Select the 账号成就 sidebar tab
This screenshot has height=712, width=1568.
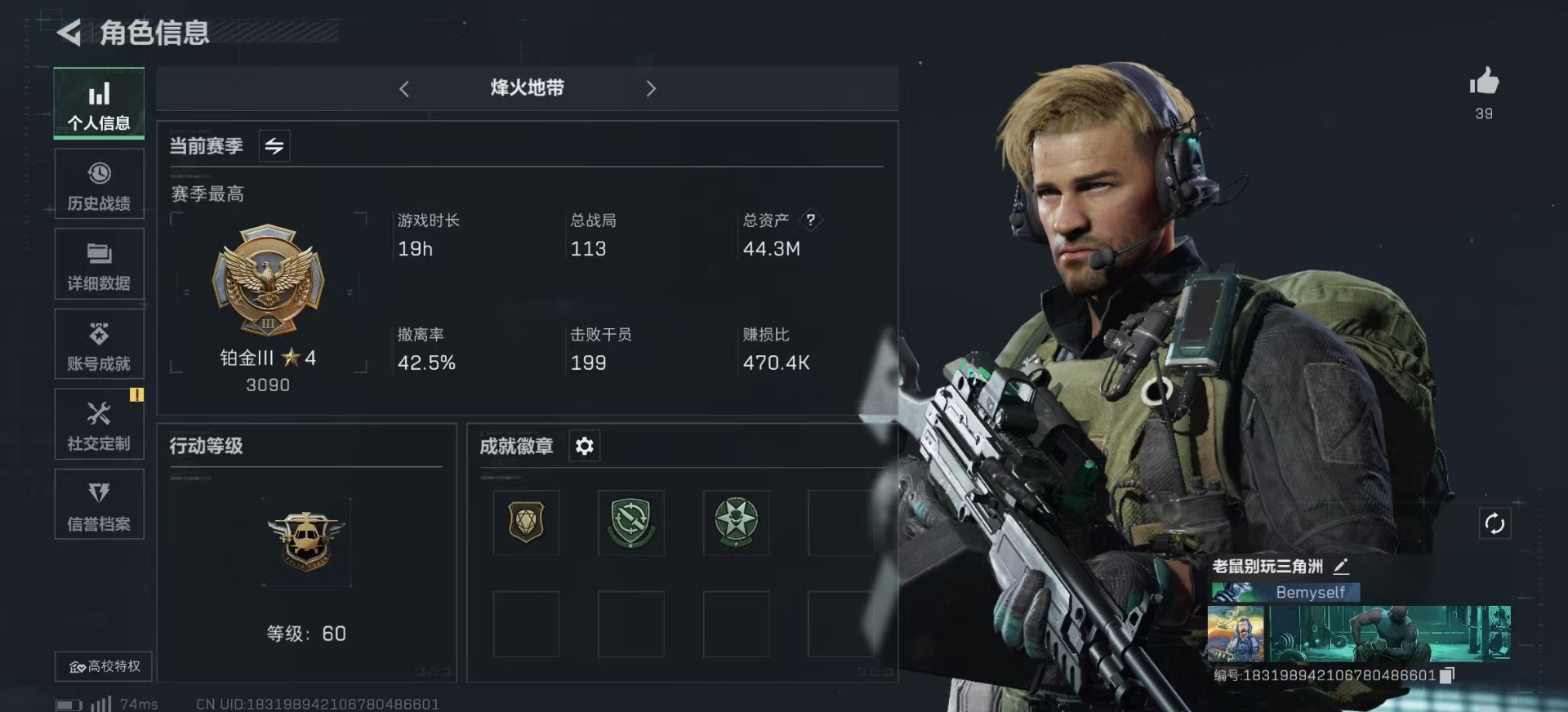pos(99,345)
